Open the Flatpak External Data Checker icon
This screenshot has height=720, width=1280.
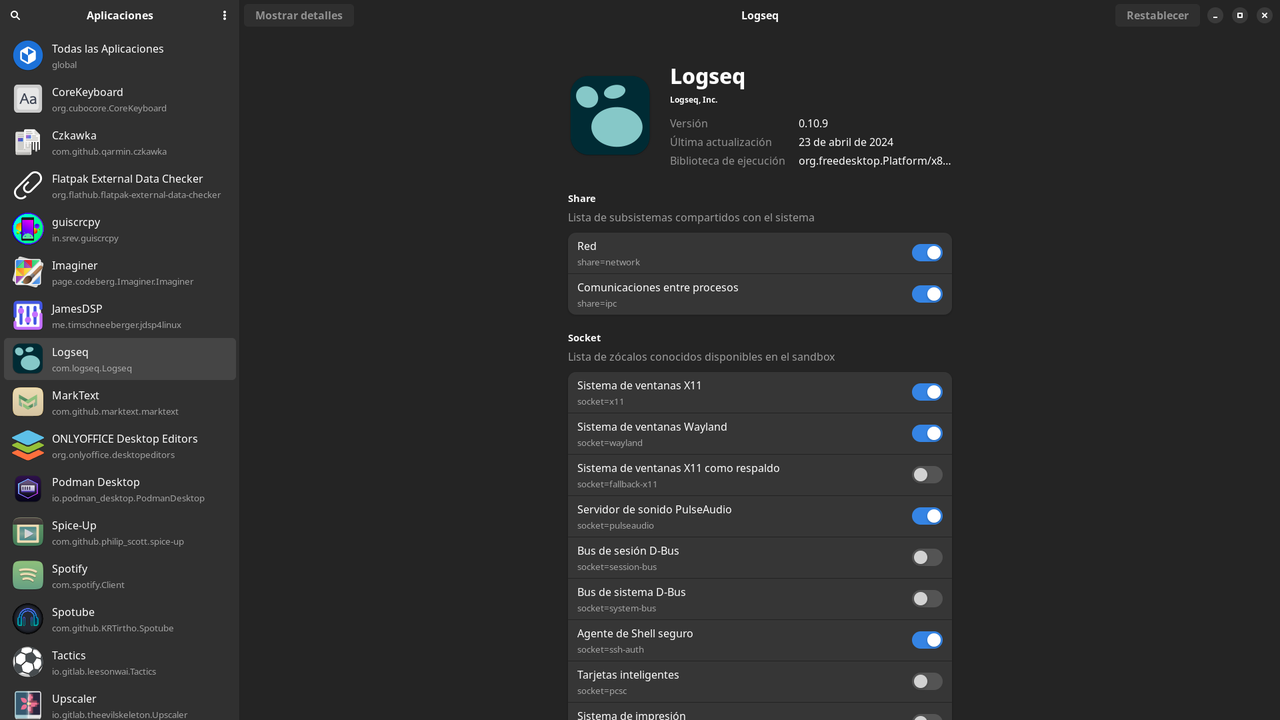(28, 185)
